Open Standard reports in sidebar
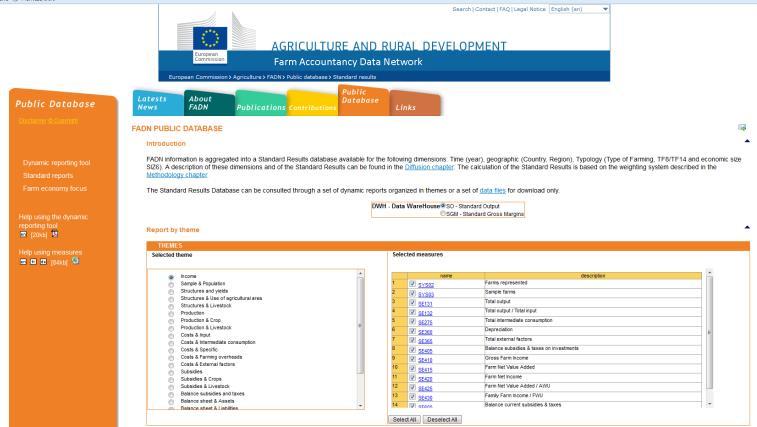The height and width of the screenshot is (427, 757). click(48, 175)
